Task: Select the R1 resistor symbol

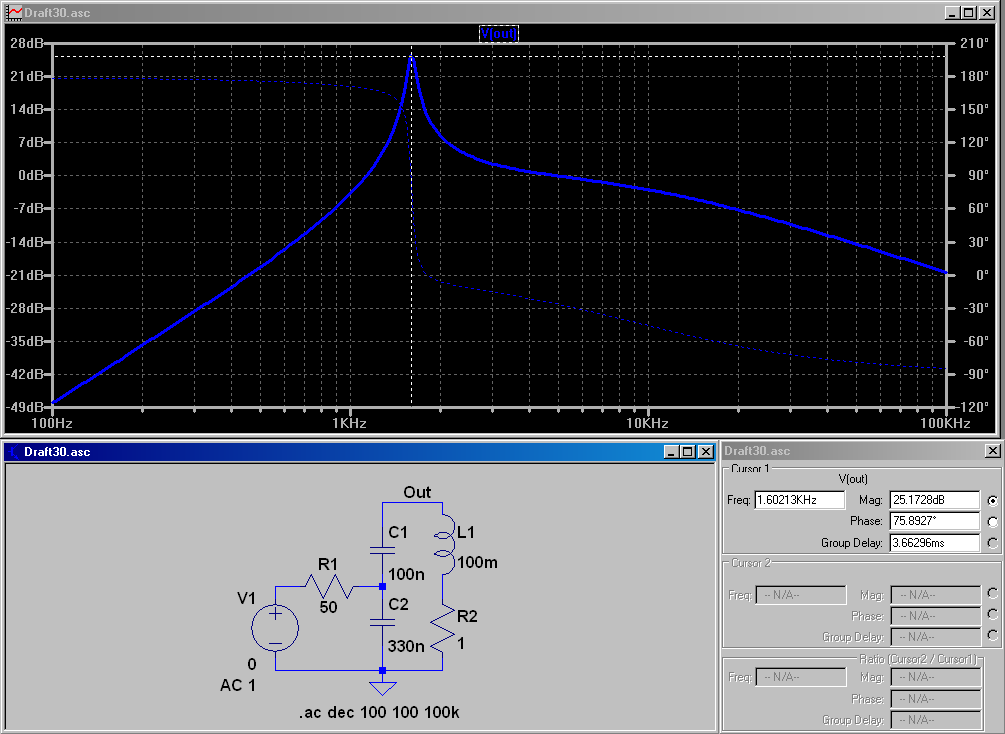Action: 328,587
